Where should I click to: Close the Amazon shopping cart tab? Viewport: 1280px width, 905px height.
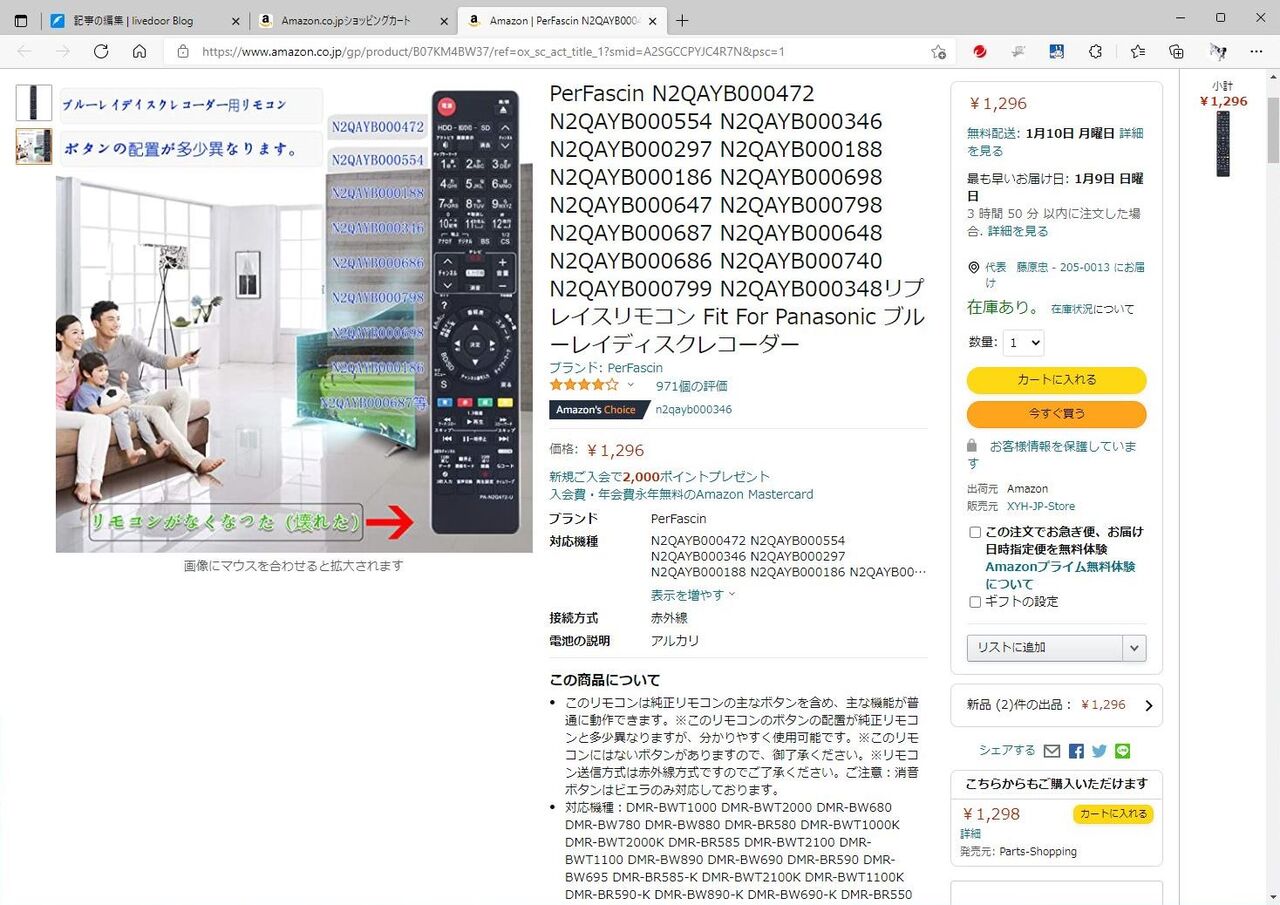444,21
